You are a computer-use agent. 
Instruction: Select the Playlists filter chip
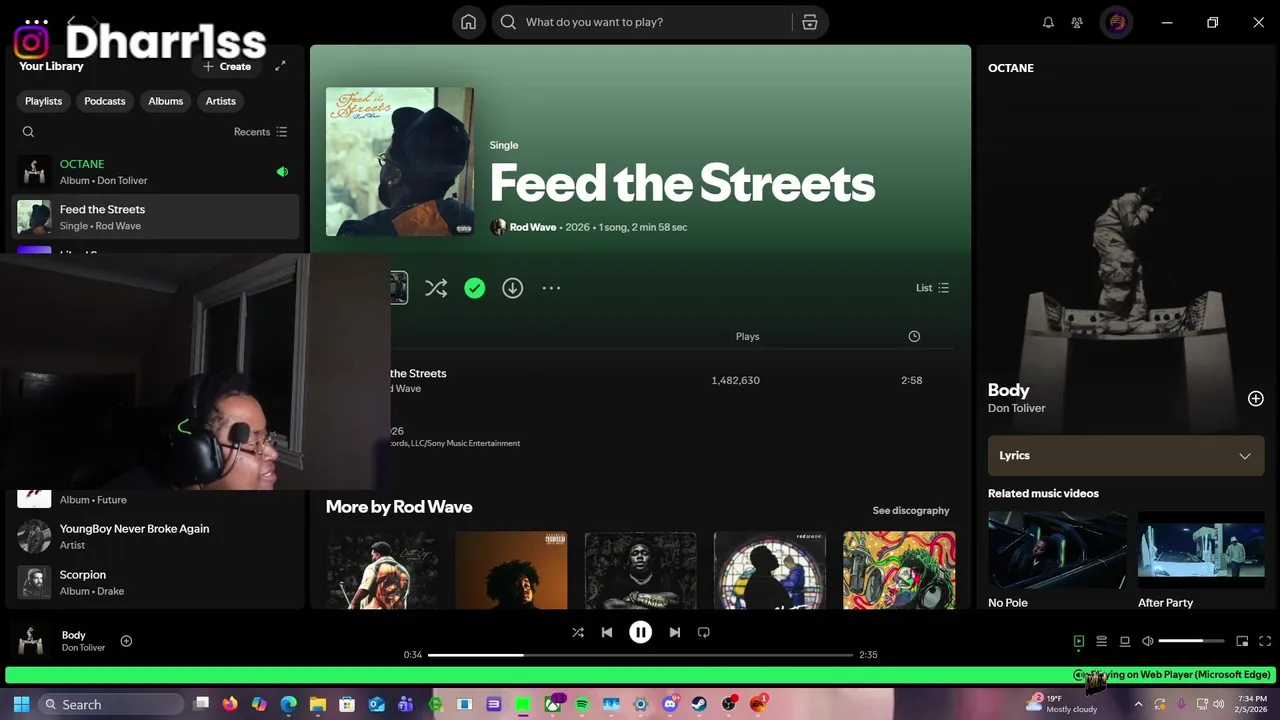43,101
